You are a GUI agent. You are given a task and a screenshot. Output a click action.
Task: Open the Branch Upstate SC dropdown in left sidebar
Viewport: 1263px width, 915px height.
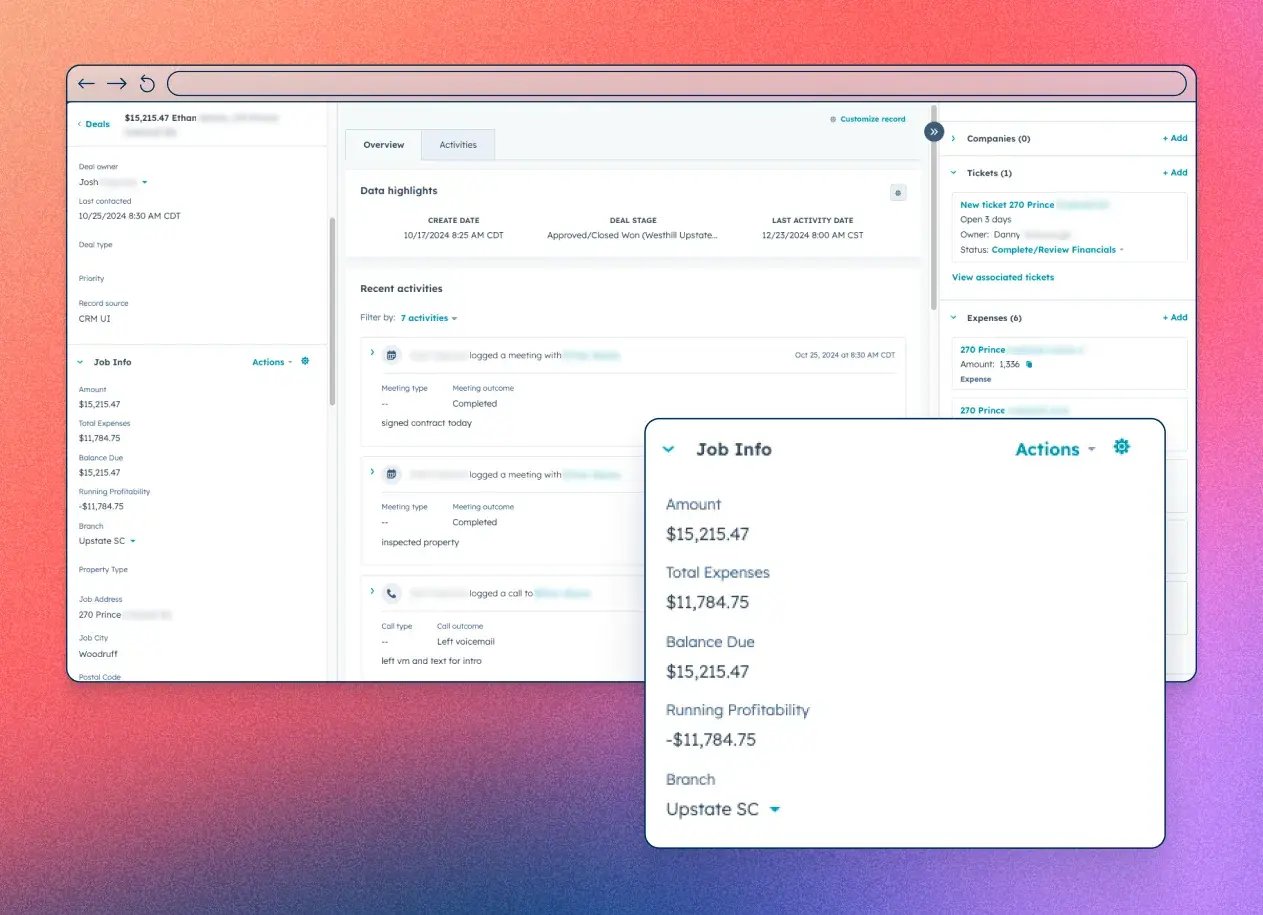coord(107,541)
